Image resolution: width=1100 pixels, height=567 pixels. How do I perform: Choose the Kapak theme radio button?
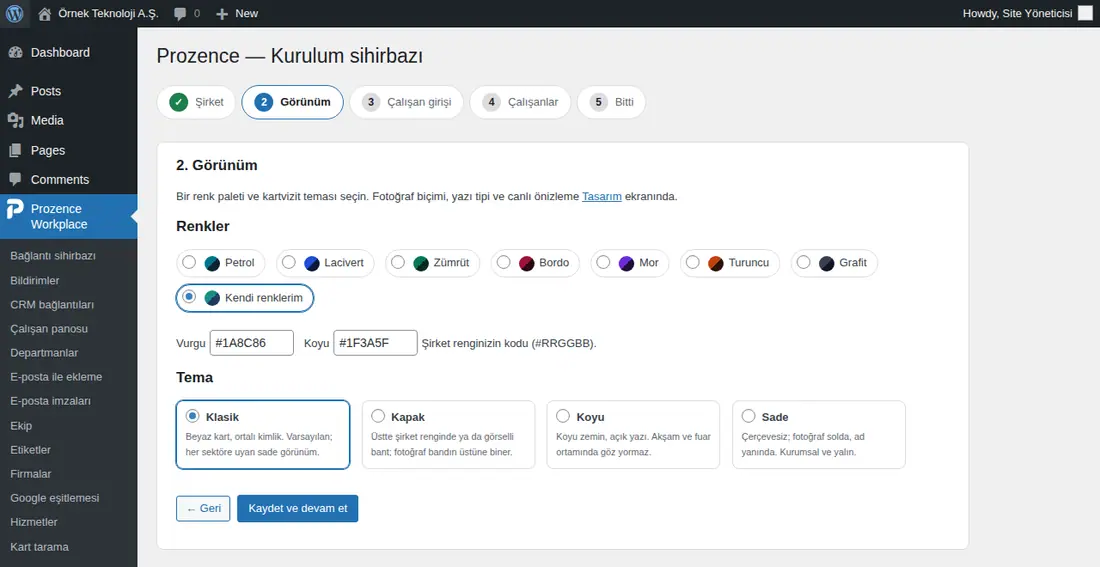pyautogui.click(x=378, y=416)
